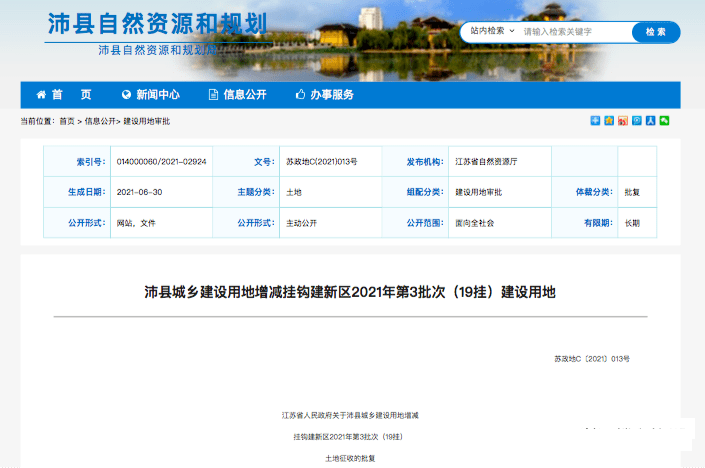Click the right-aligned 苏政地C〔2021〕013号 below headline
This screenshot has width=705, height=468.
click(592, 359)
